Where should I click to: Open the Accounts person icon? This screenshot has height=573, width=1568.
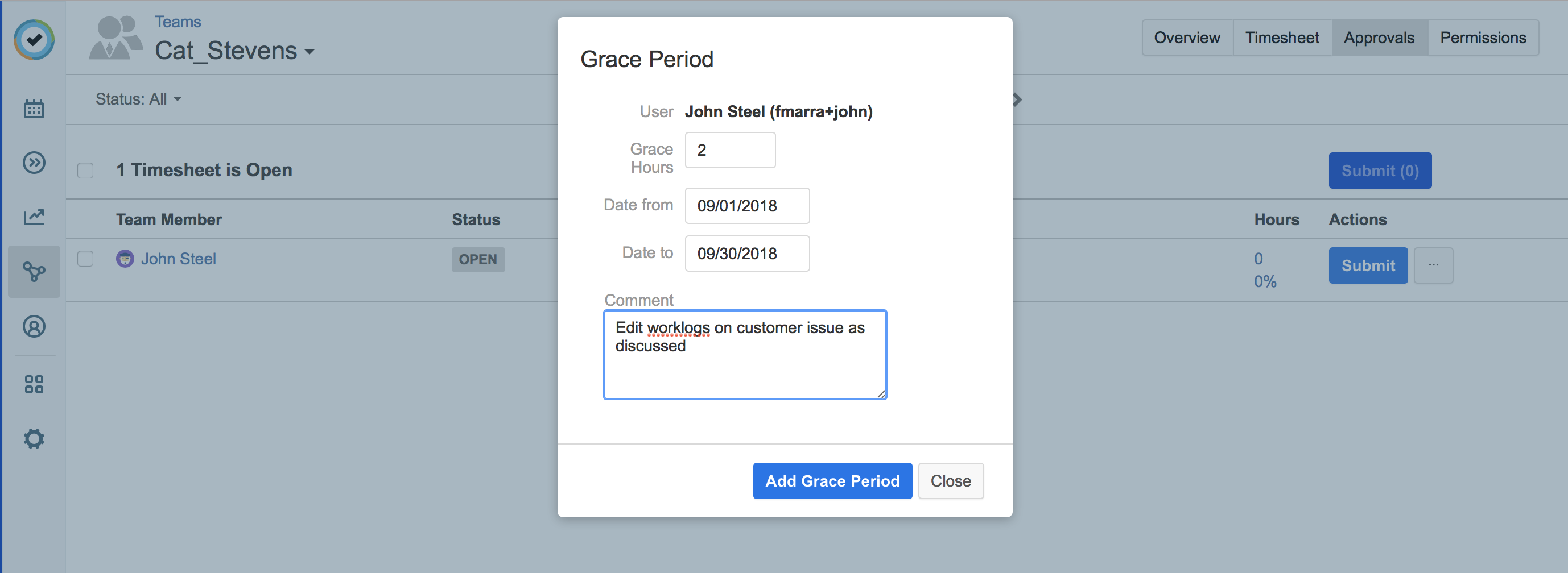point(34,327)
